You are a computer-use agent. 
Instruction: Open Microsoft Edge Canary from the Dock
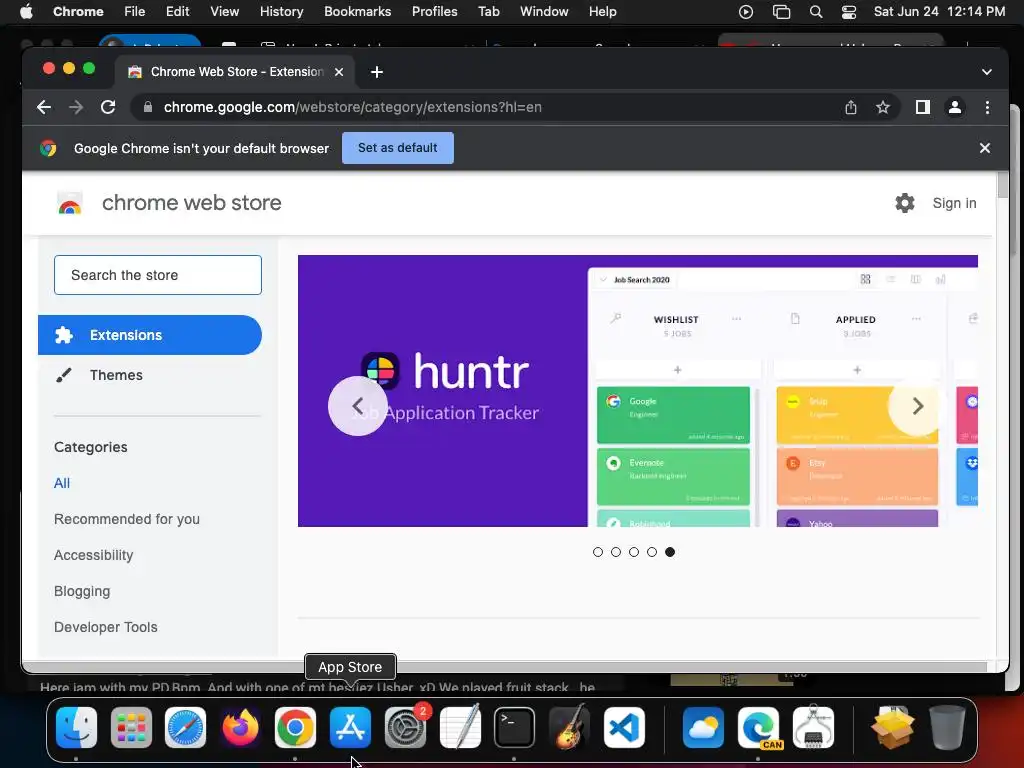click(758, 728)
